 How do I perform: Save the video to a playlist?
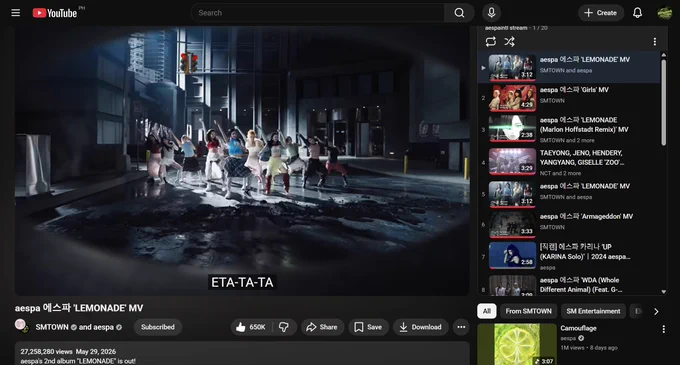[x=368, y=327]
